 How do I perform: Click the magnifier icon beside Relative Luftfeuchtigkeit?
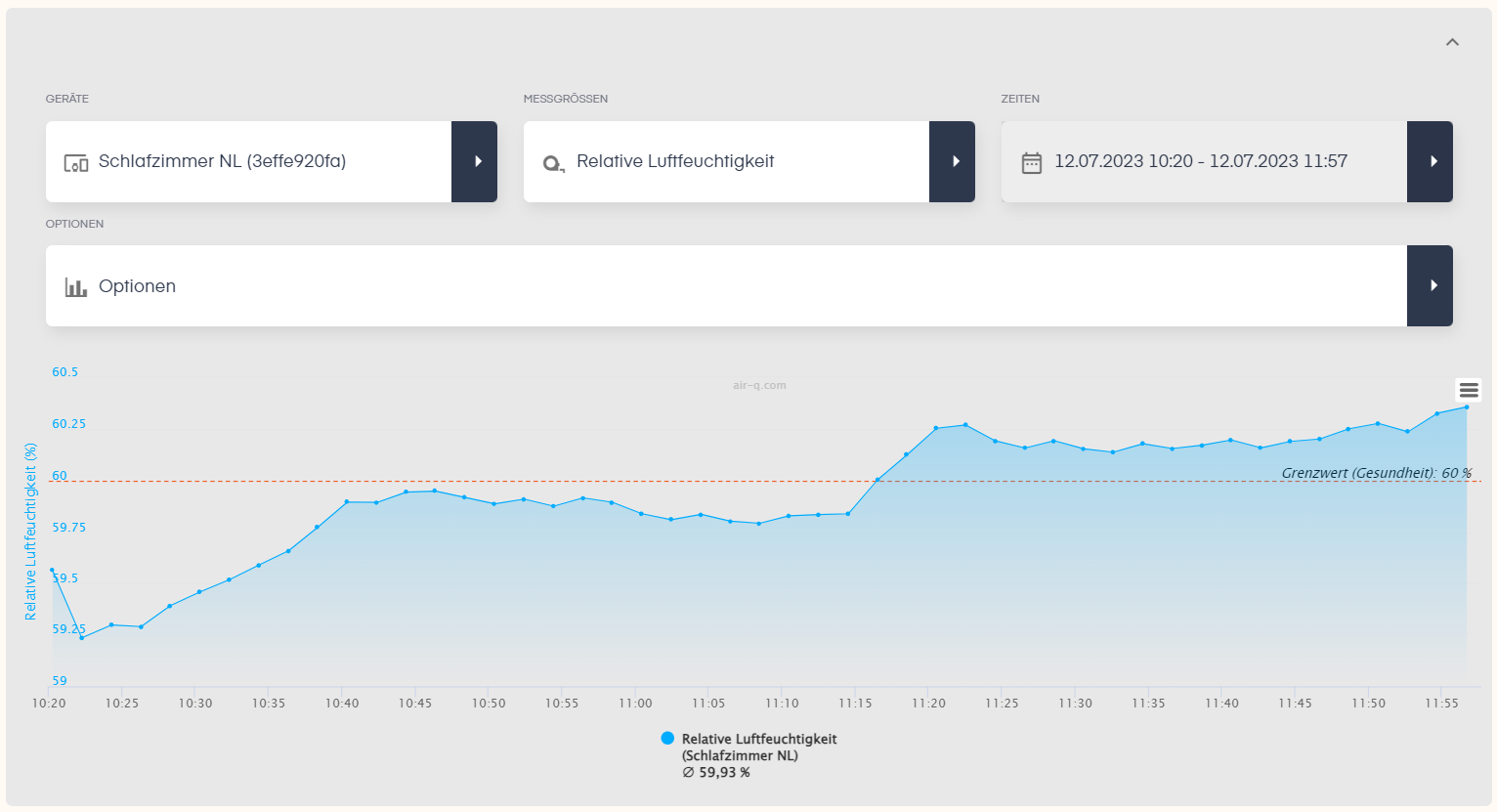[x=553, y=163]
